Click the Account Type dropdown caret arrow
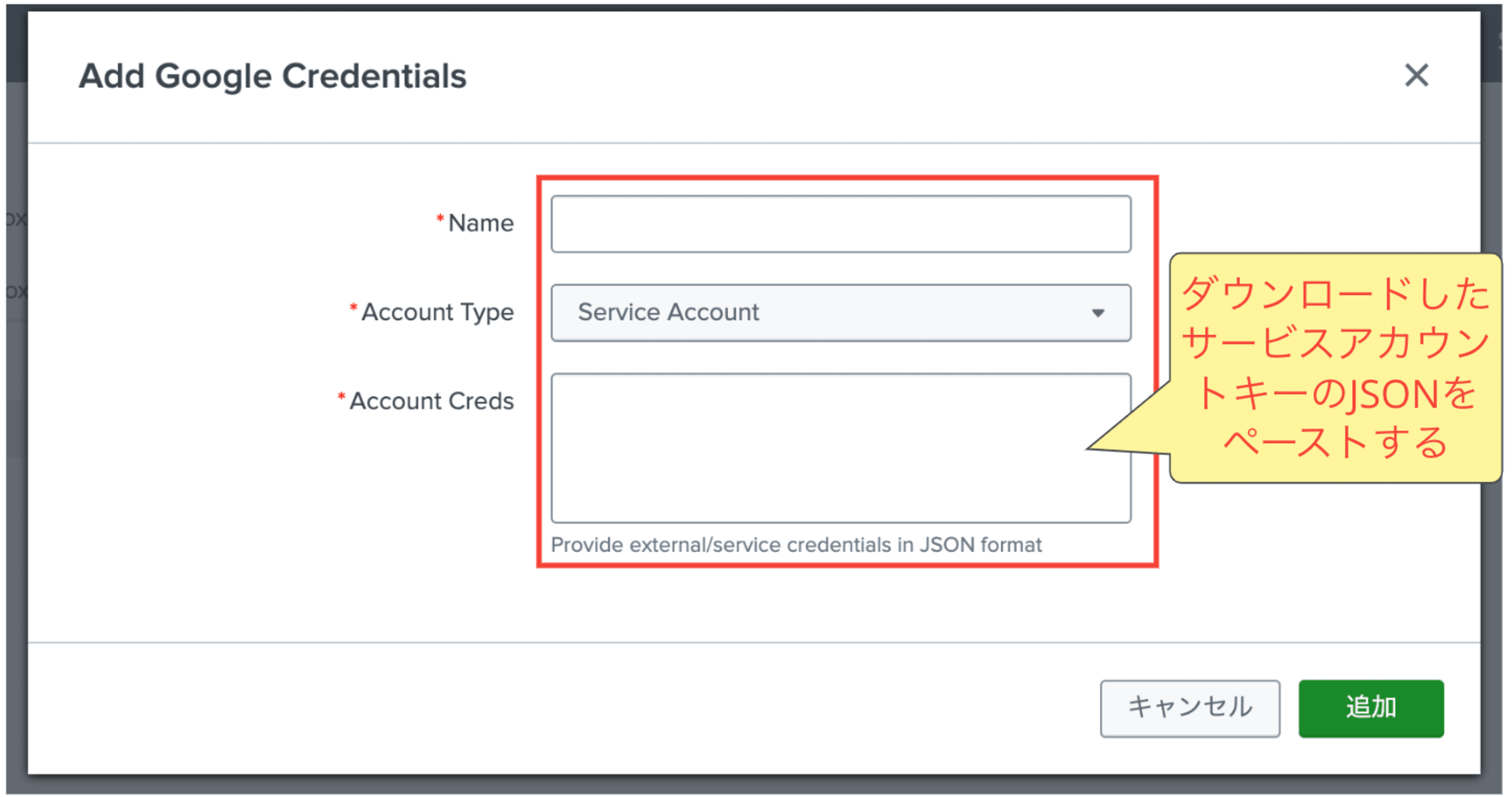 [x=1098, y=313]
